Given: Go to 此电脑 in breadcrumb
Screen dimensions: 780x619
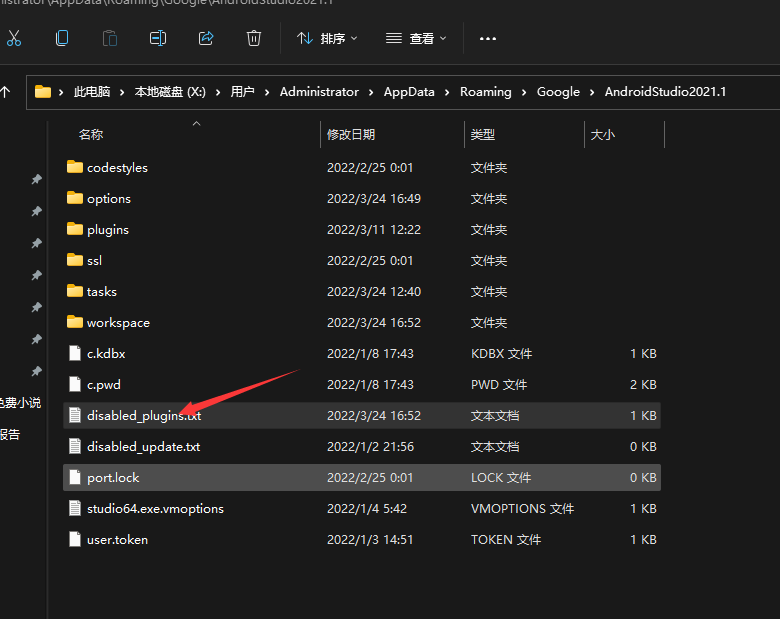Looking at the screenshot, I should (x=92, y=92).
